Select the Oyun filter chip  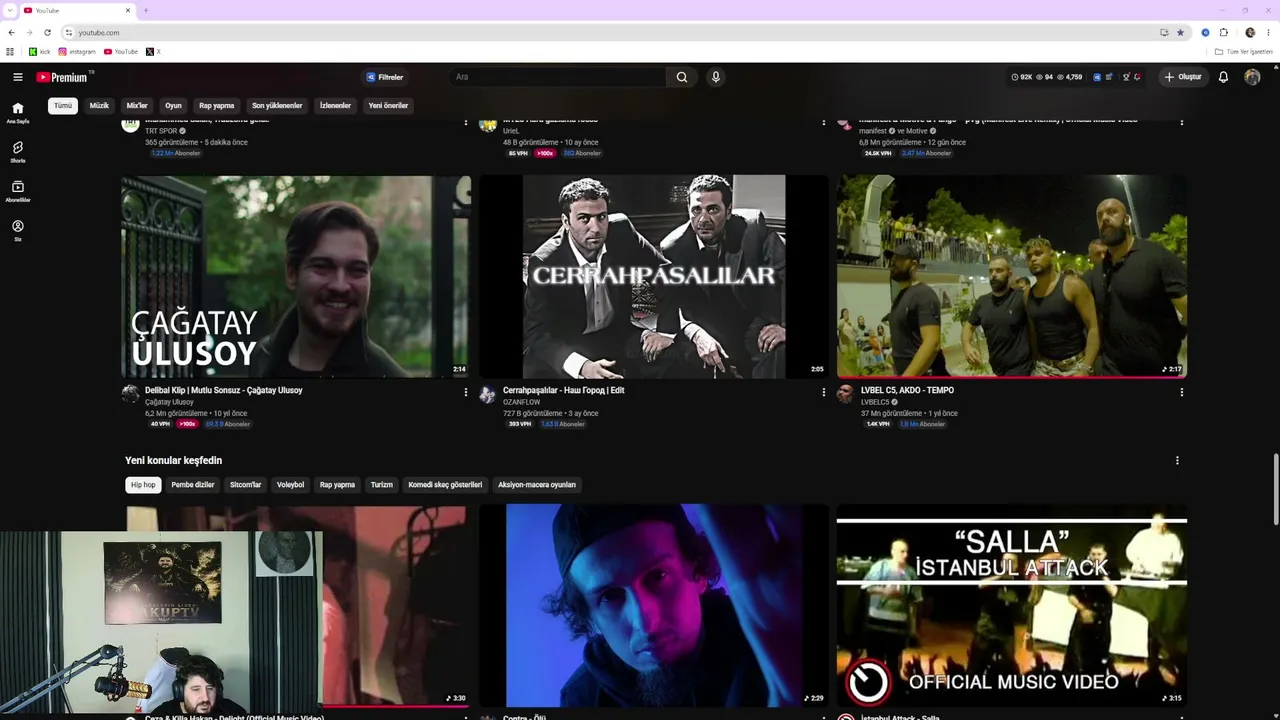coord(174,106)
